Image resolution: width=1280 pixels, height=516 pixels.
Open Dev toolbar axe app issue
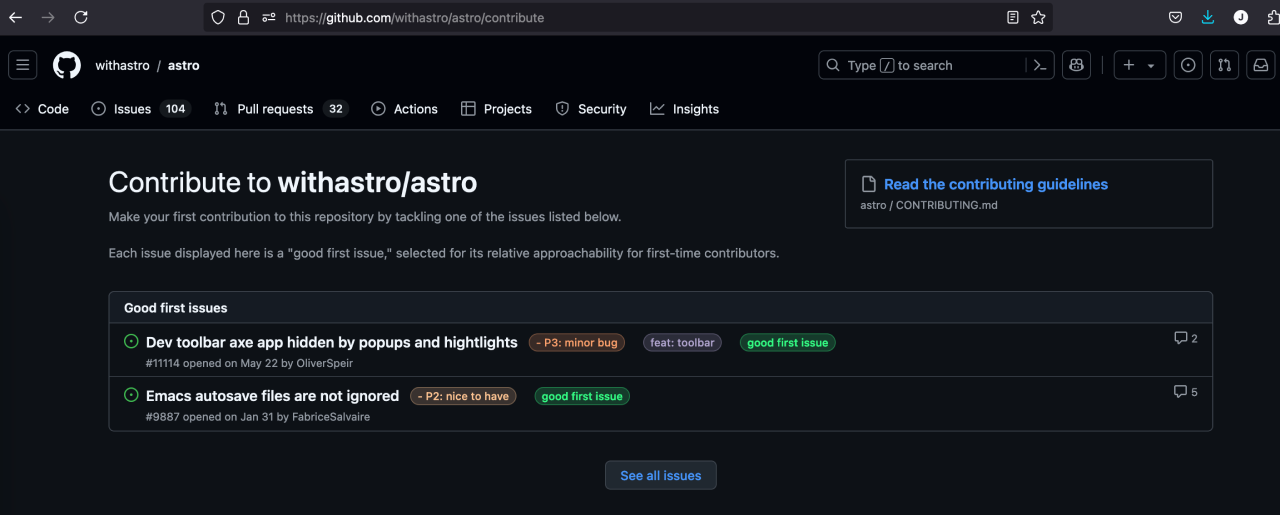point(331,342)
